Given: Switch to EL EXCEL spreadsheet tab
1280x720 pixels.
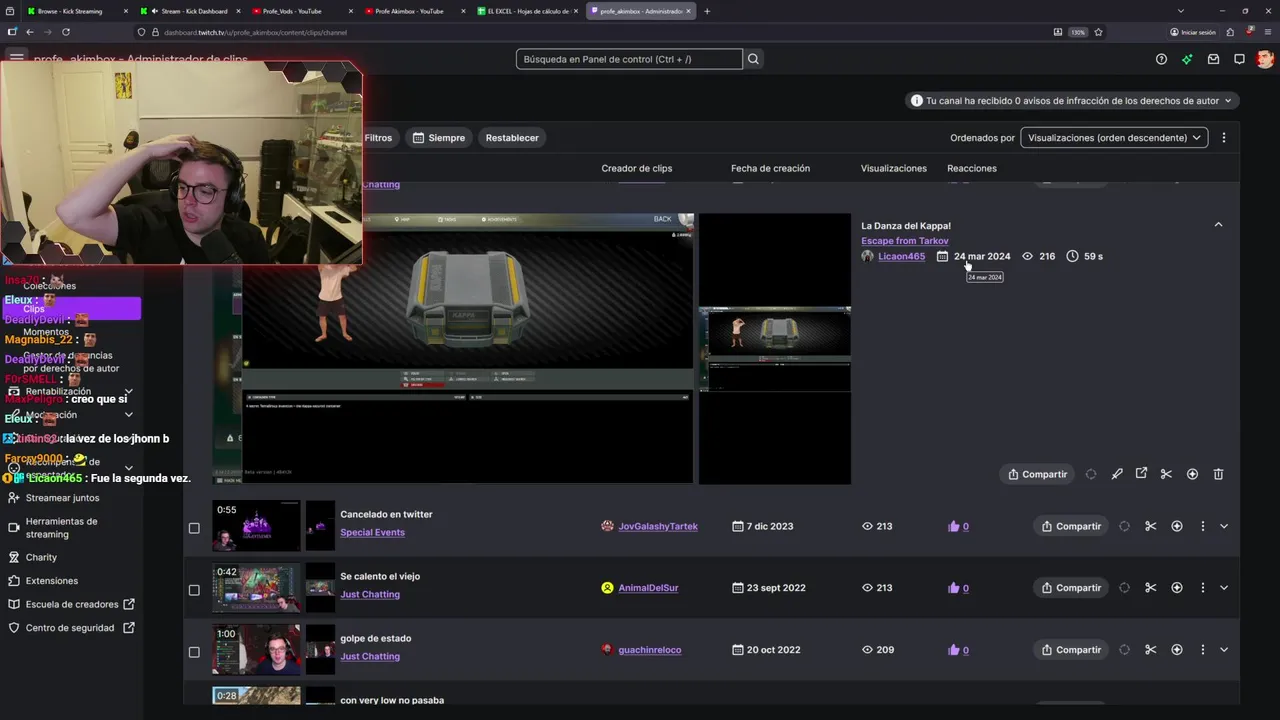Looking at the screenshot, I should 528,11.
